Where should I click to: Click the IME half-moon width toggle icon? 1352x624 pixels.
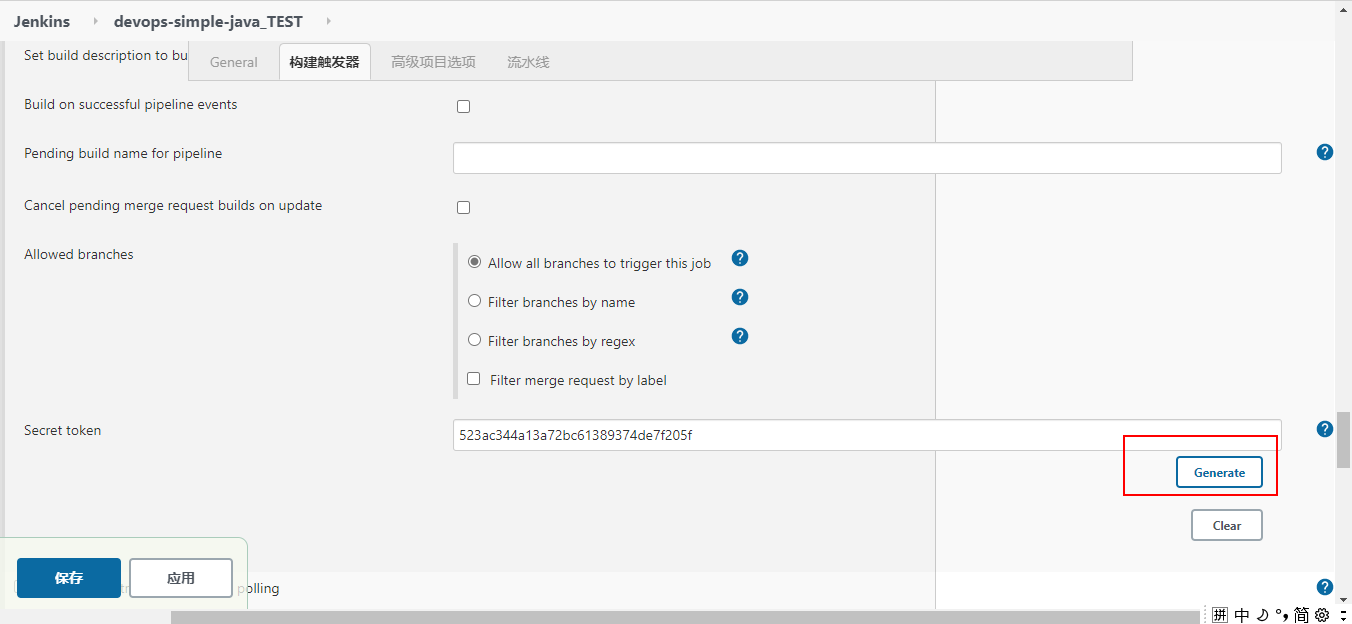tap(1263, 615)
